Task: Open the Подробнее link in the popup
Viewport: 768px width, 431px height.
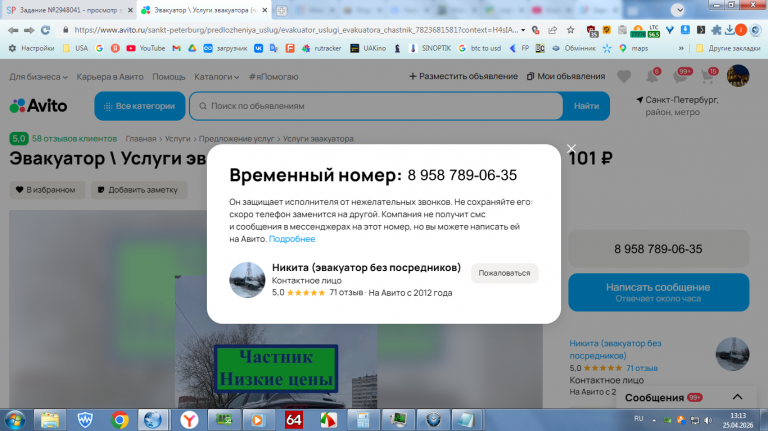Action: 292,239
